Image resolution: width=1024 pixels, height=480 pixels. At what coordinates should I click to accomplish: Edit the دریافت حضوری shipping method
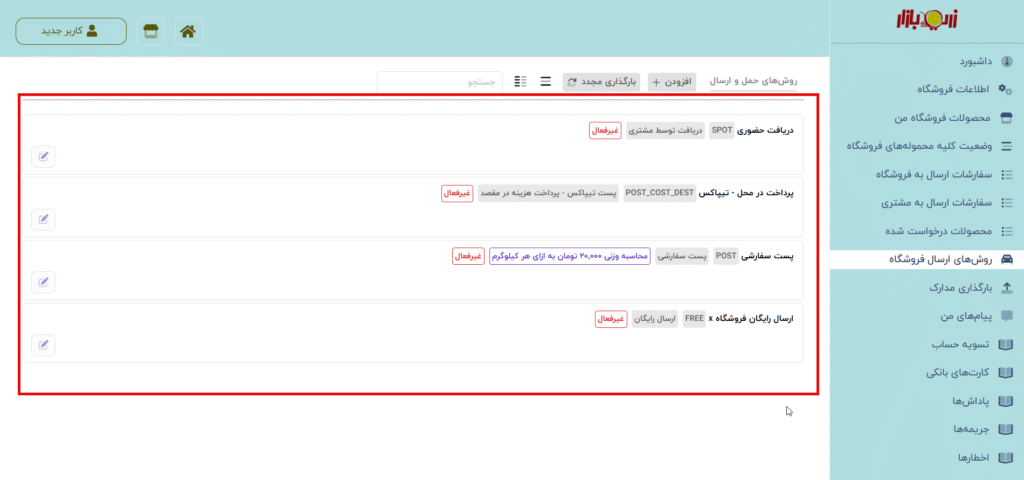pyautogui.click(x=43, y=155)
